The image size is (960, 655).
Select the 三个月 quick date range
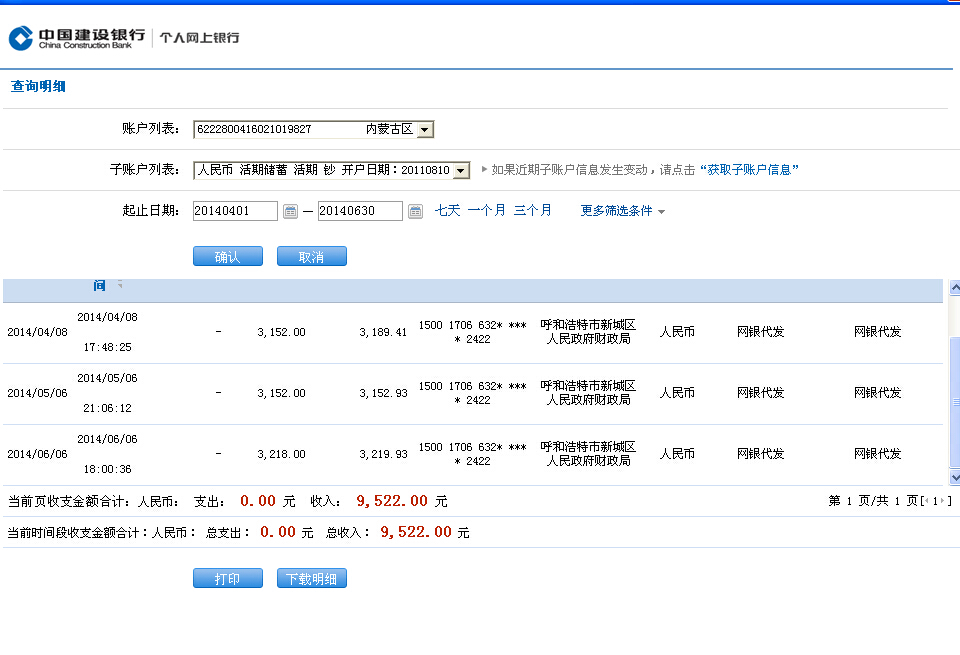pyautogui.click(x=532, y=211)
